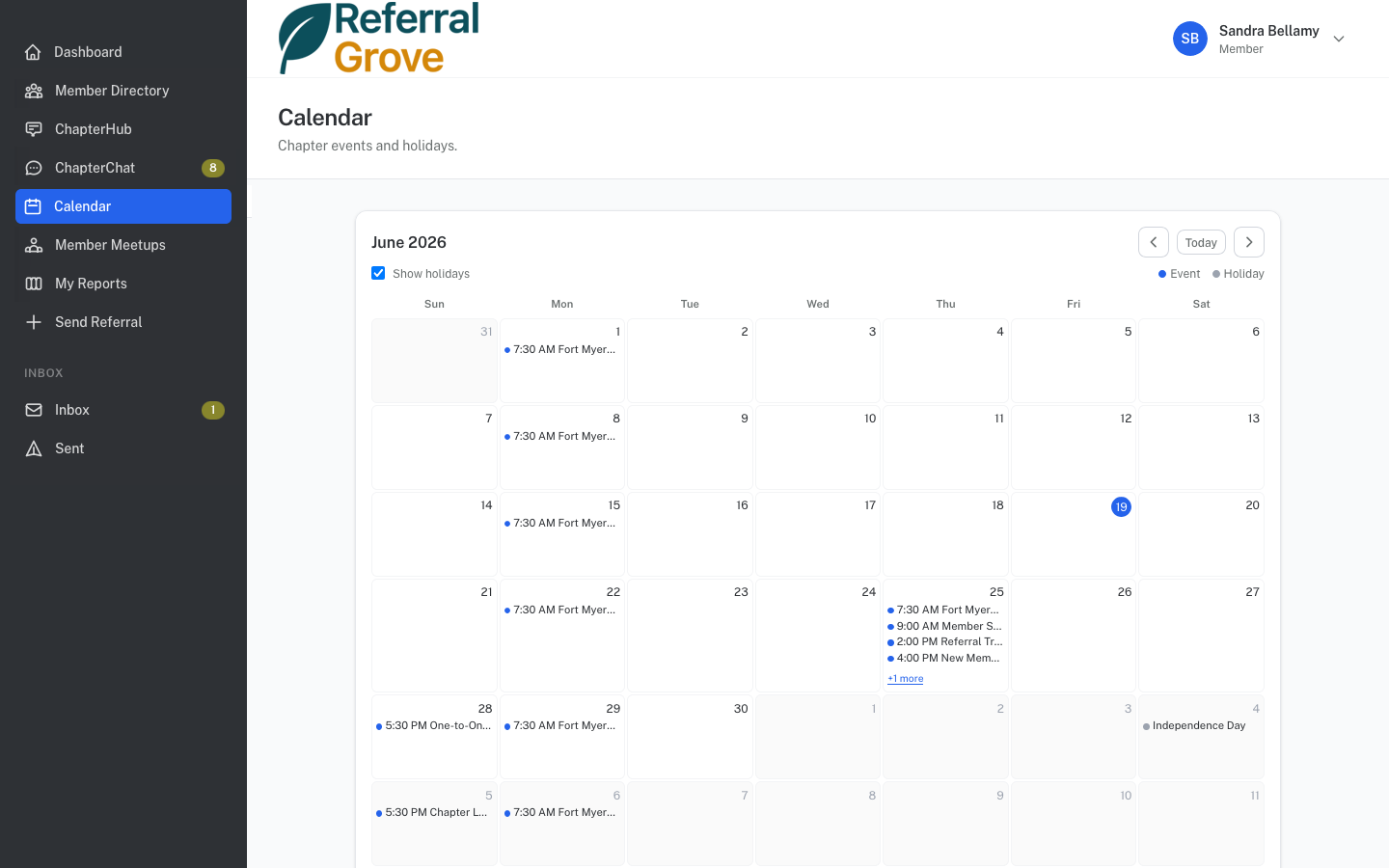Open the Inbox folder
This screenshot has width=1389, height=868.
click(123, 410)
